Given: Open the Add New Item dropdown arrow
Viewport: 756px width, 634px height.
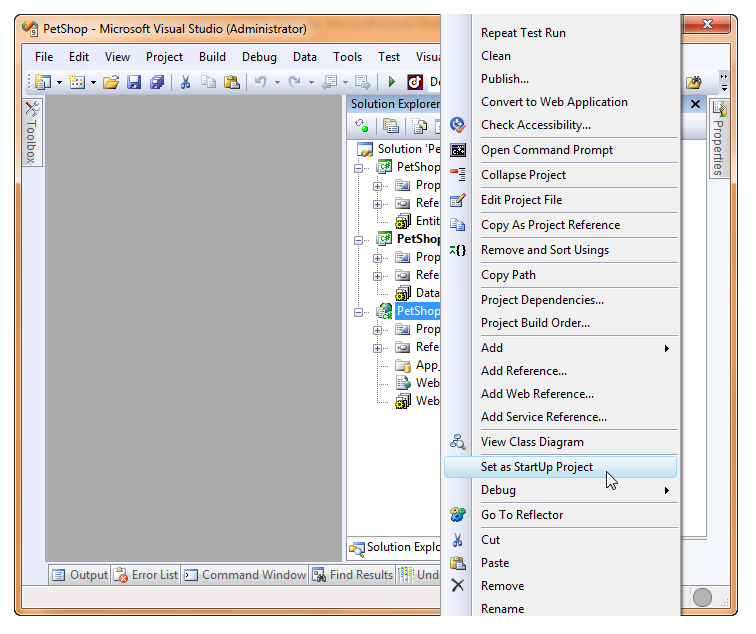Looking at the screenshot, I should (93, 82).
